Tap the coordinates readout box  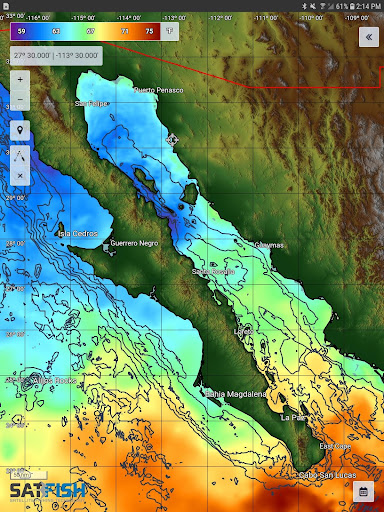pos(56,56)
